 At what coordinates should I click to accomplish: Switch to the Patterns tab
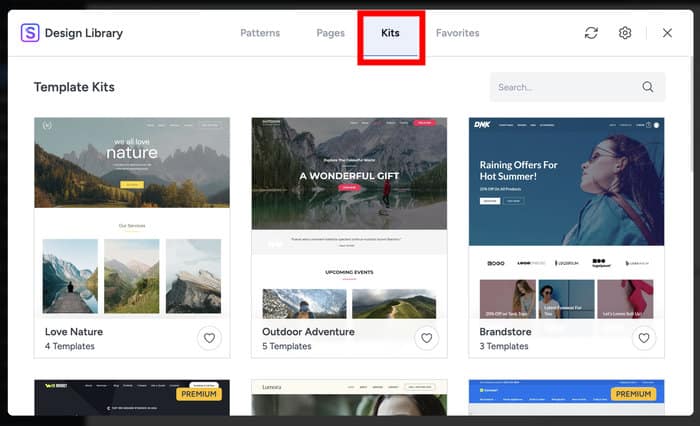coord(260,33)
